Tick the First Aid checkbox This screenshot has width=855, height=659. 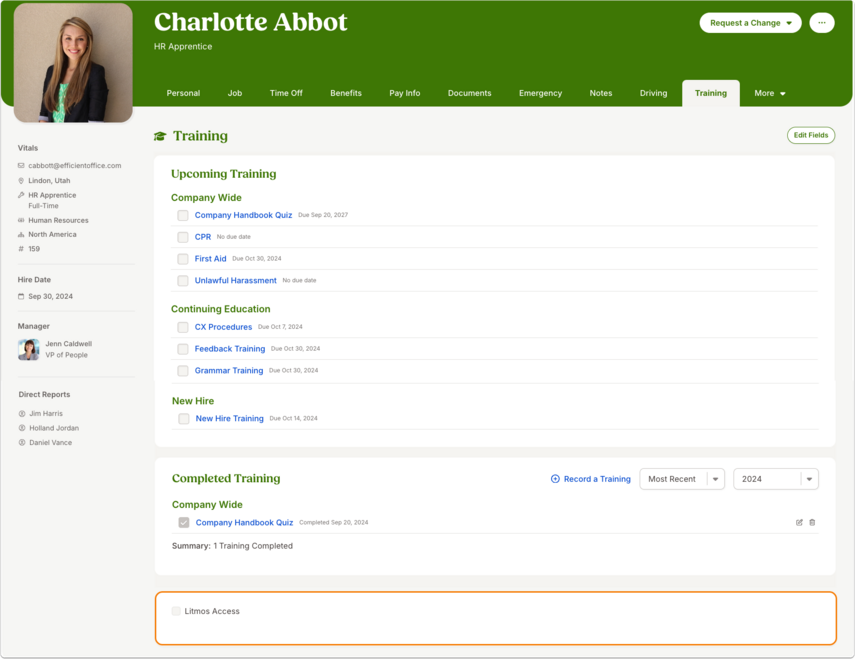[183, 259]
